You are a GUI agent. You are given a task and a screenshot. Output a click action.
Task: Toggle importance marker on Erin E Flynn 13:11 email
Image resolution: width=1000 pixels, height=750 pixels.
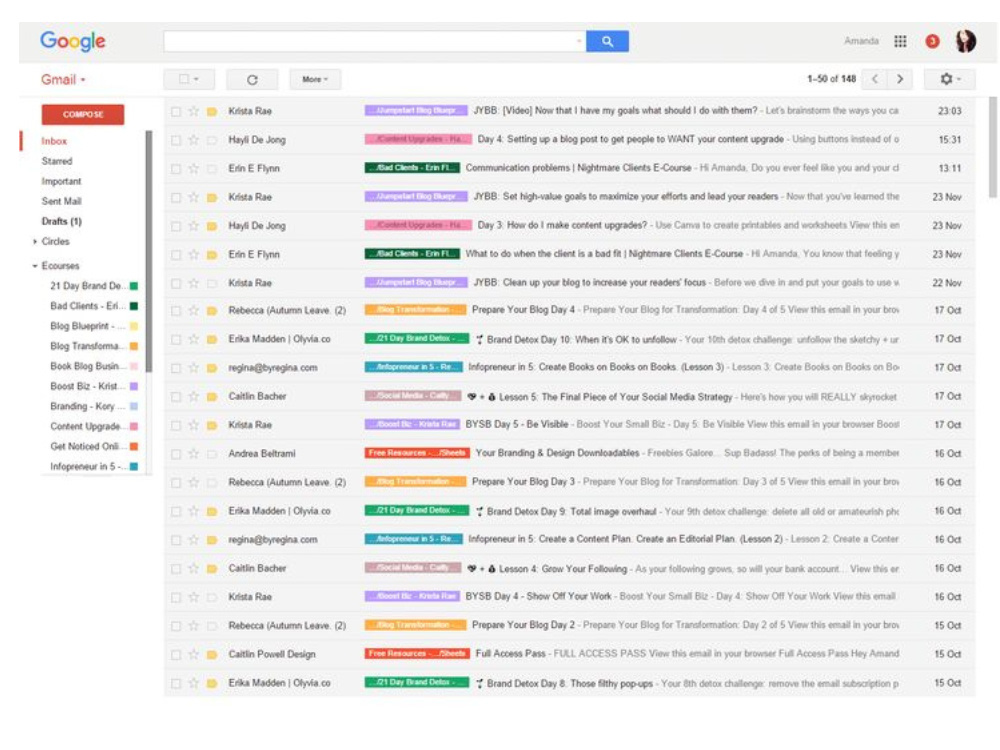212,169
